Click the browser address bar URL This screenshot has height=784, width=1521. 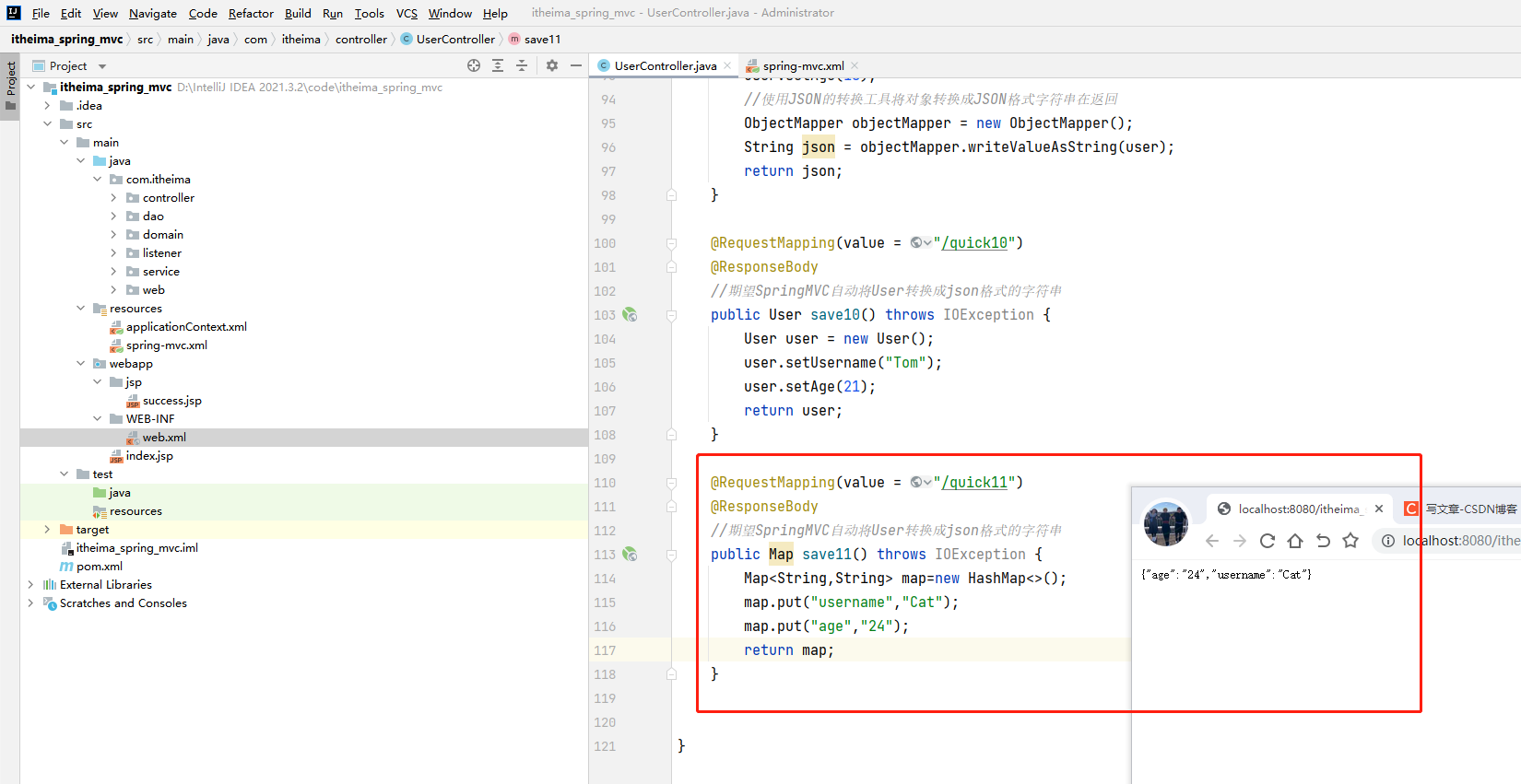tap(1461, 541)
